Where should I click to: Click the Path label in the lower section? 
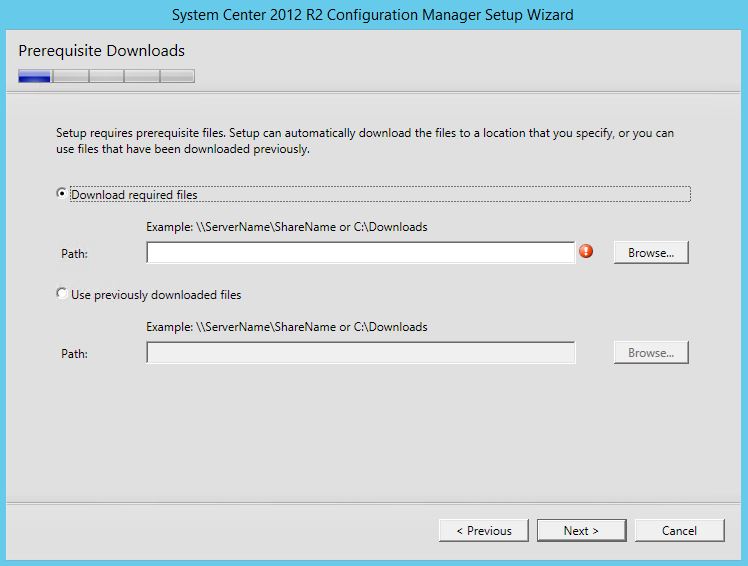74,354
